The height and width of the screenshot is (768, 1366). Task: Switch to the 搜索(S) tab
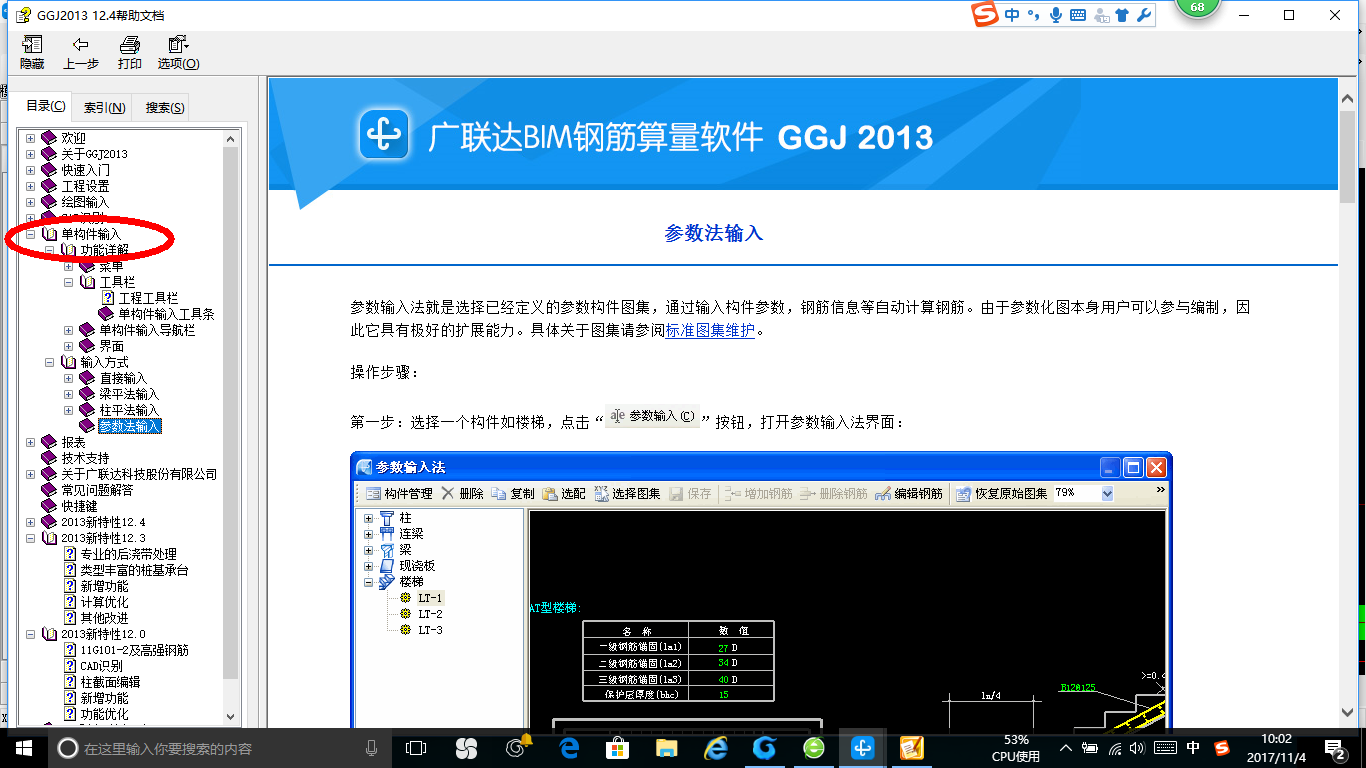pos(163,107)
